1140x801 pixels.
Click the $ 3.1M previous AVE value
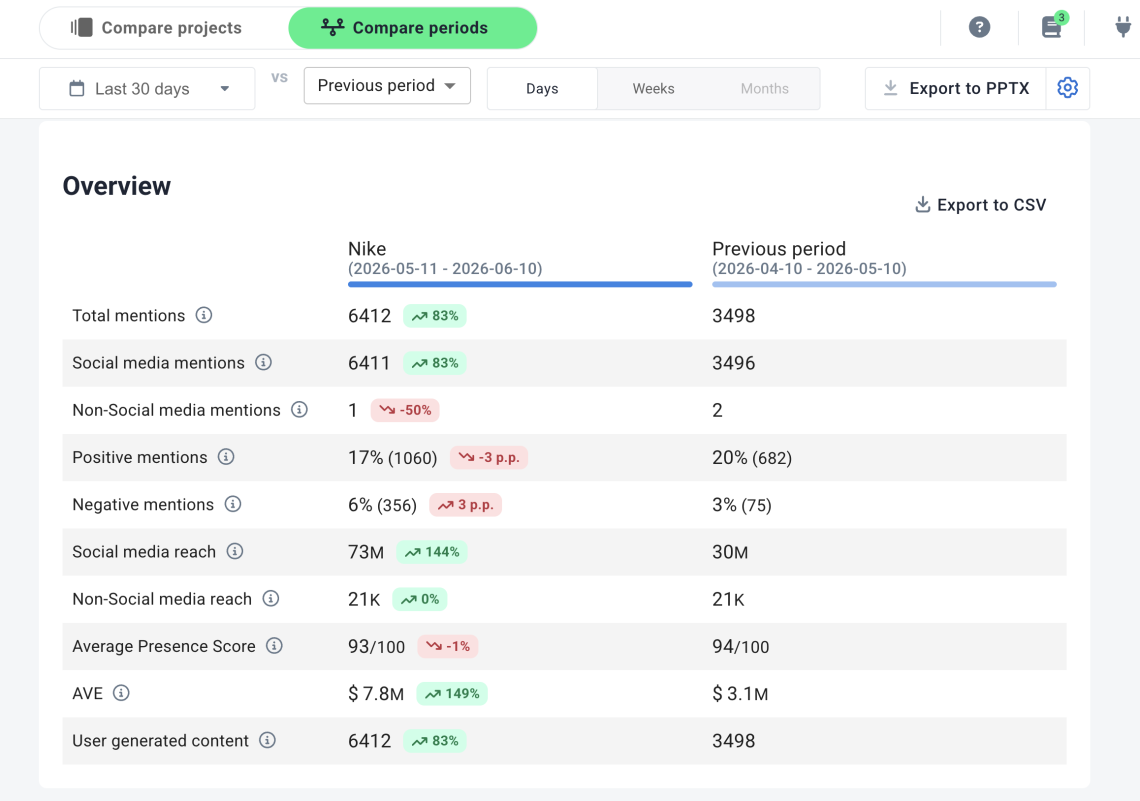[x=740, y=694]
